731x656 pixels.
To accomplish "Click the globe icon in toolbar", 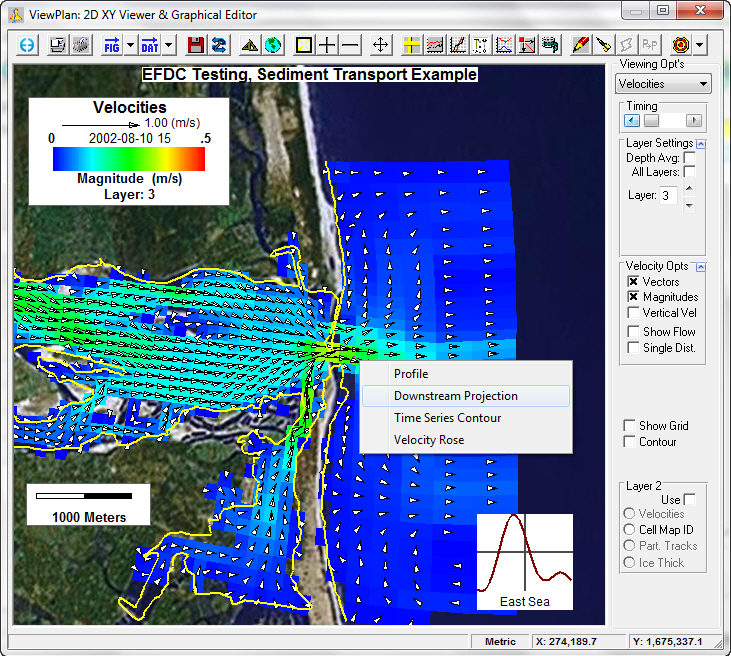I will [x=273, y=45].
